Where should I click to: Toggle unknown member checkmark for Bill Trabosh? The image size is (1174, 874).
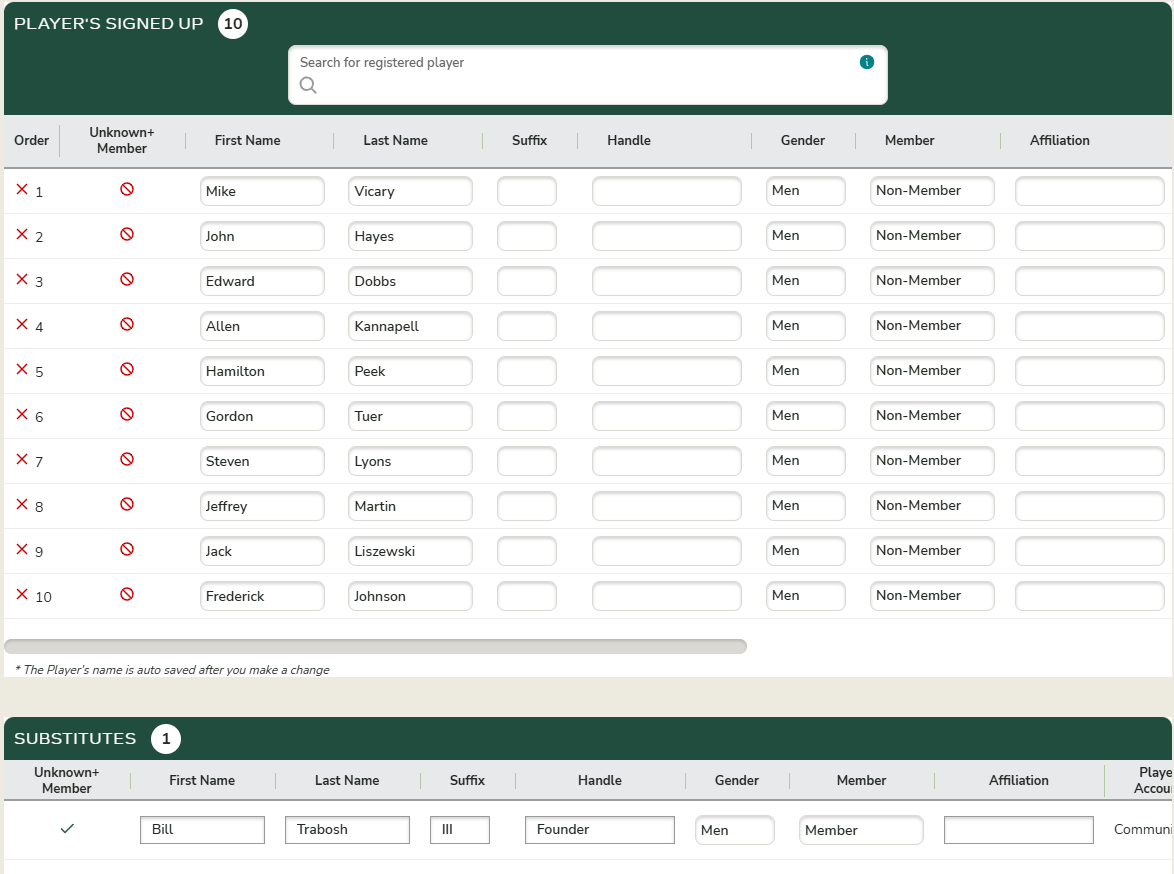tap(67, 829)
